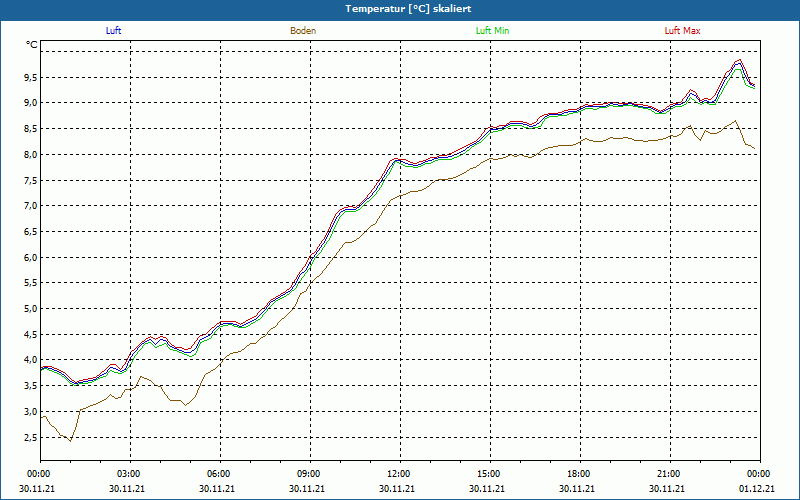Click the Boden curve minimum near 01:00
Image resolution: width=800 pixels, height=500 pixels.
pos(70,441)
